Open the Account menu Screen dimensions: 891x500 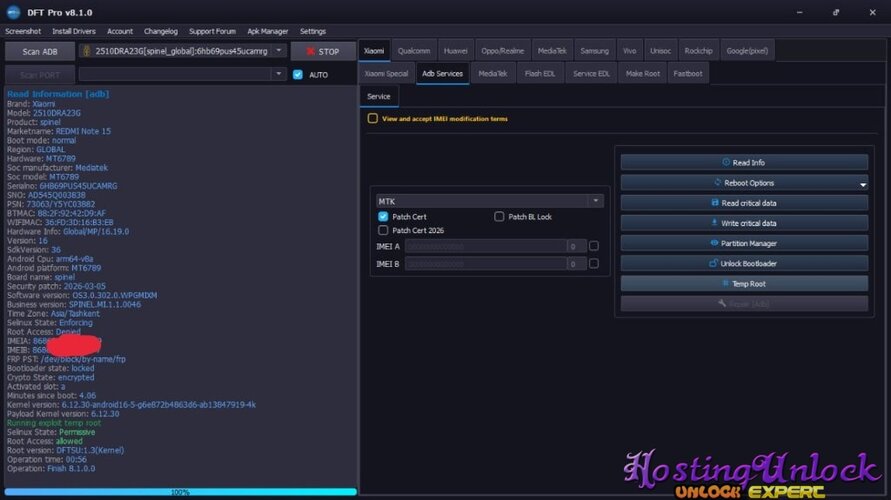(x=119, y=31)
